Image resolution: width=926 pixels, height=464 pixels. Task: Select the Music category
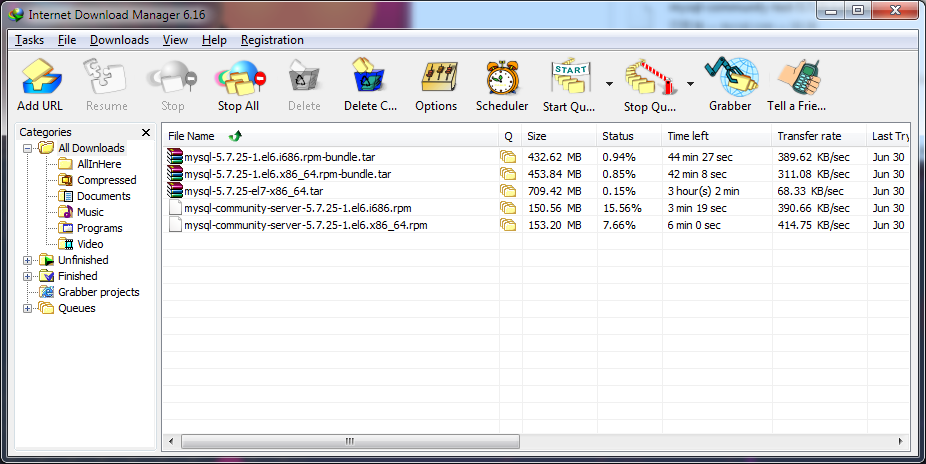click(x=90, y=212)
